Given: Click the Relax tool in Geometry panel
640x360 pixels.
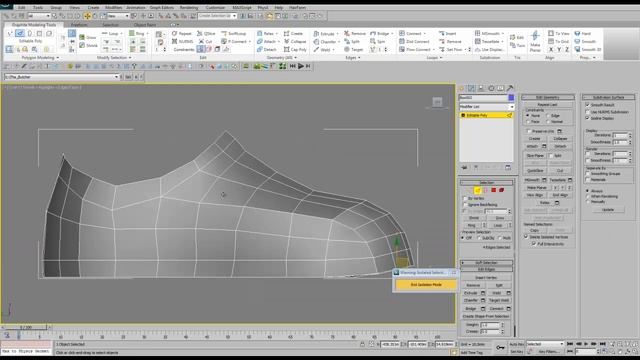Looking at the screenshot, I should pyautogui.click(x=266, y=33).
